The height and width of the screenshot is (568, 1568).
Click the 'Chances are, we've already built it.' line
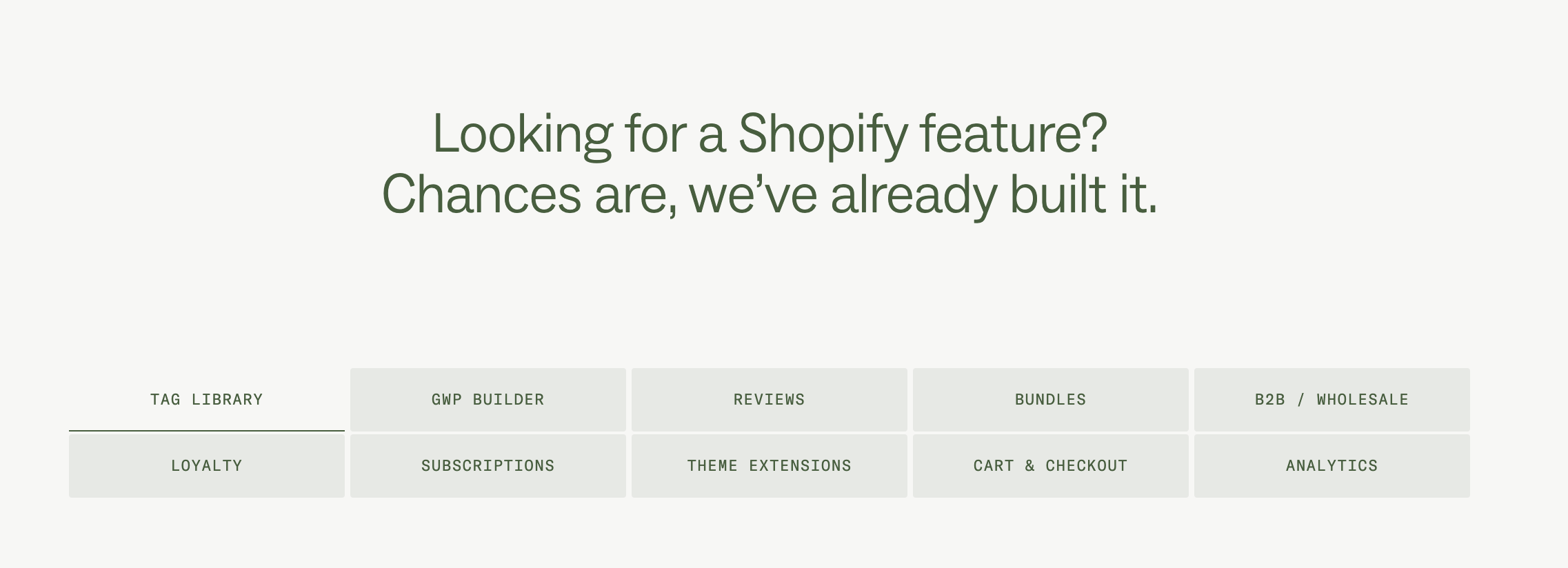(769, 194)
